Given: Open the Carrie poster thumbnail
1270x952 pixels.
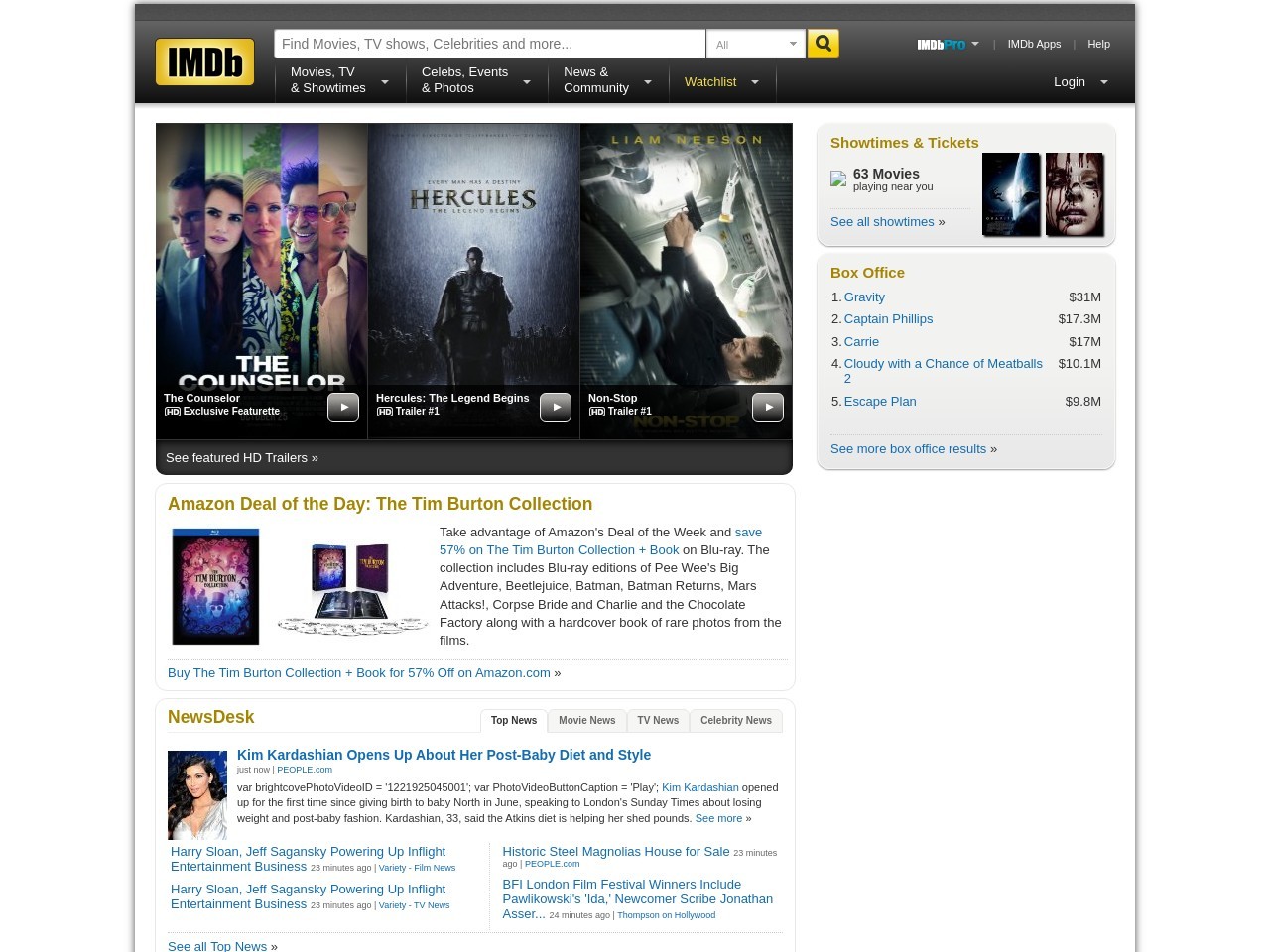Looking at the screenshot, I should click(x=1075, y=194).
